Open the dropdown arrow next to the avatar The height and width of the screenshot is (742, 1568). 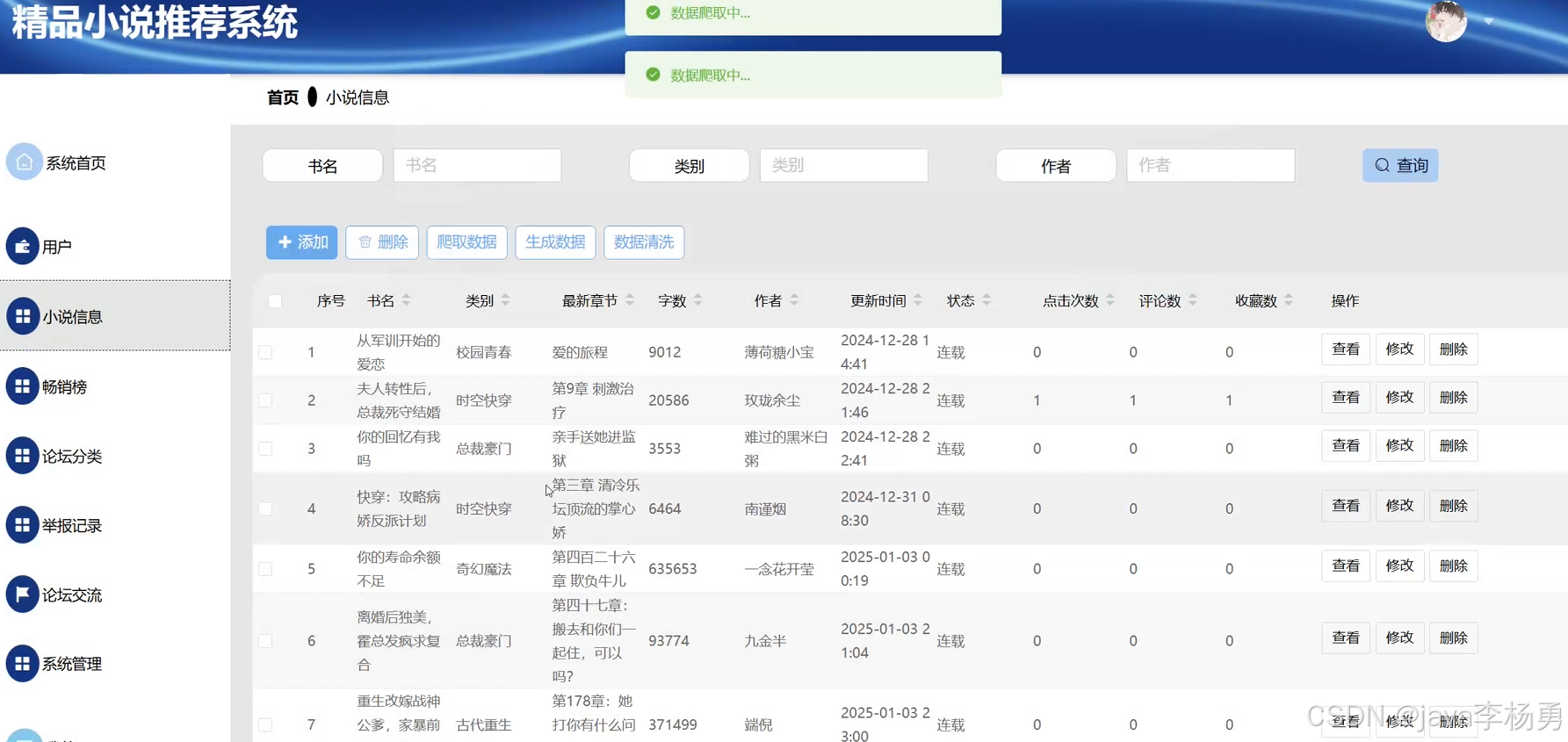click(x=1489, y=21)
